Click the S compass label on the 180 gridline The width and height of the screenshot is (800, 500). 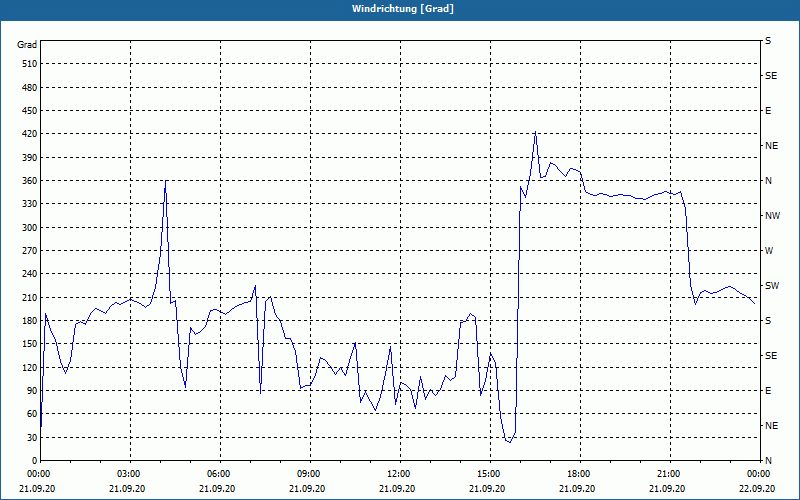(x=768, y=321)
